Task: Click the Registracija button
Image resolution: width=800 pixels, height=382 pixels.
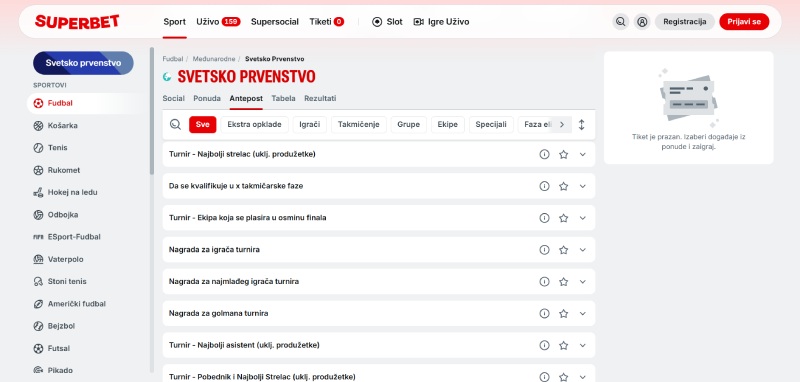Action: [685, 22]
